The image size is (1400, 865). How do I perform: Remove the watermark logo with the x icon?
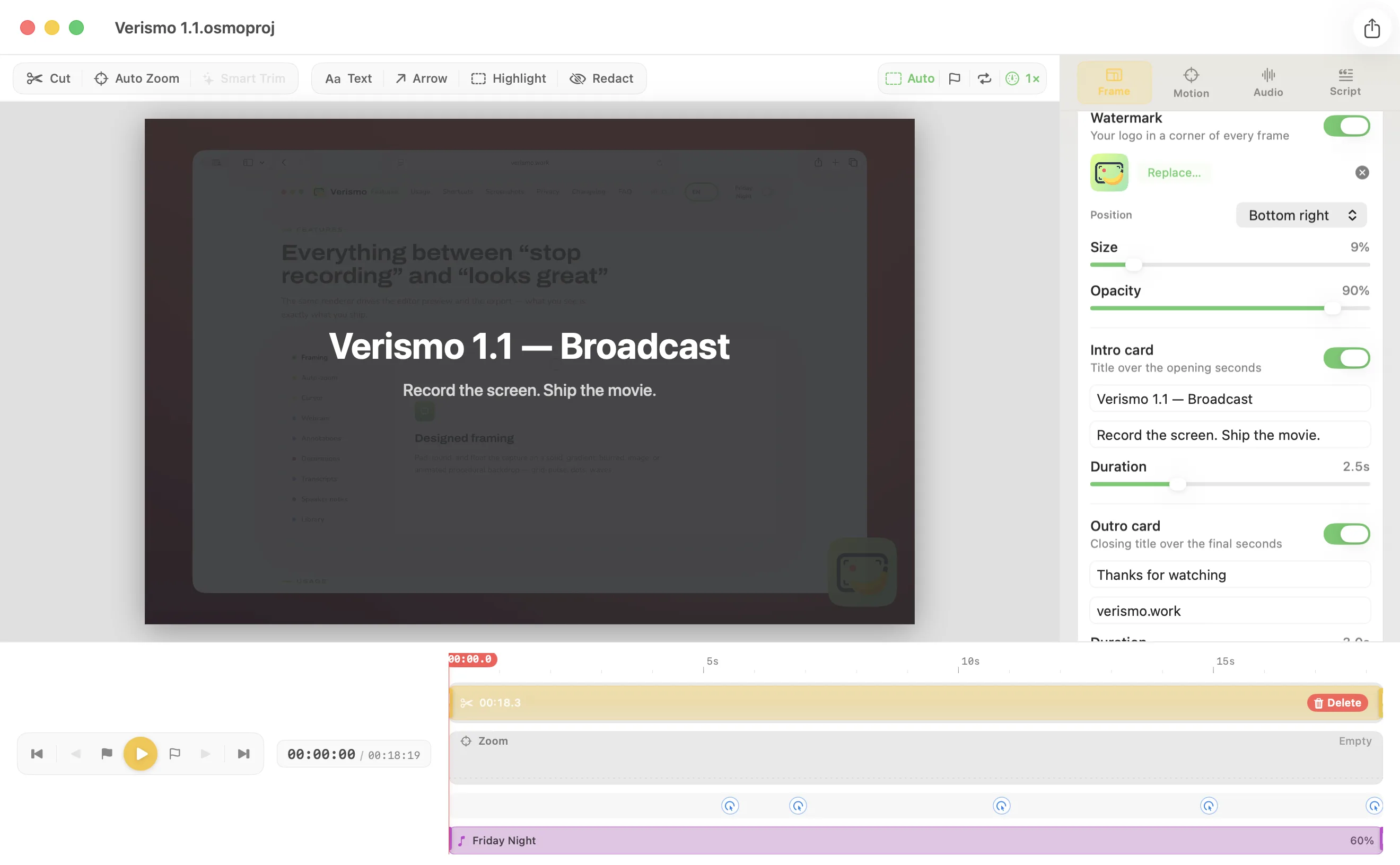point(1362,172)
